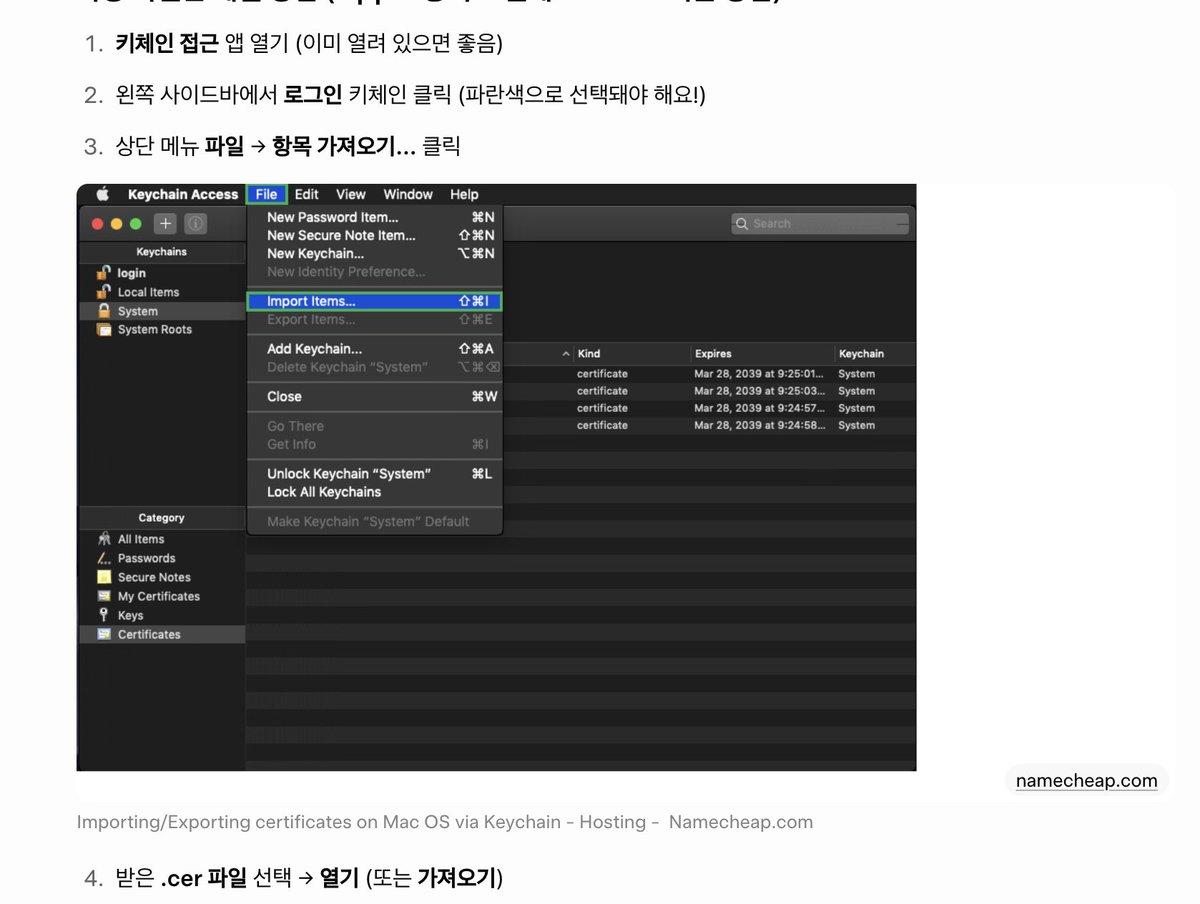Click the plus add-item toolbar button
Image resolution: width=1200 pixels, height=904 pixels.
tap(165, 224)
